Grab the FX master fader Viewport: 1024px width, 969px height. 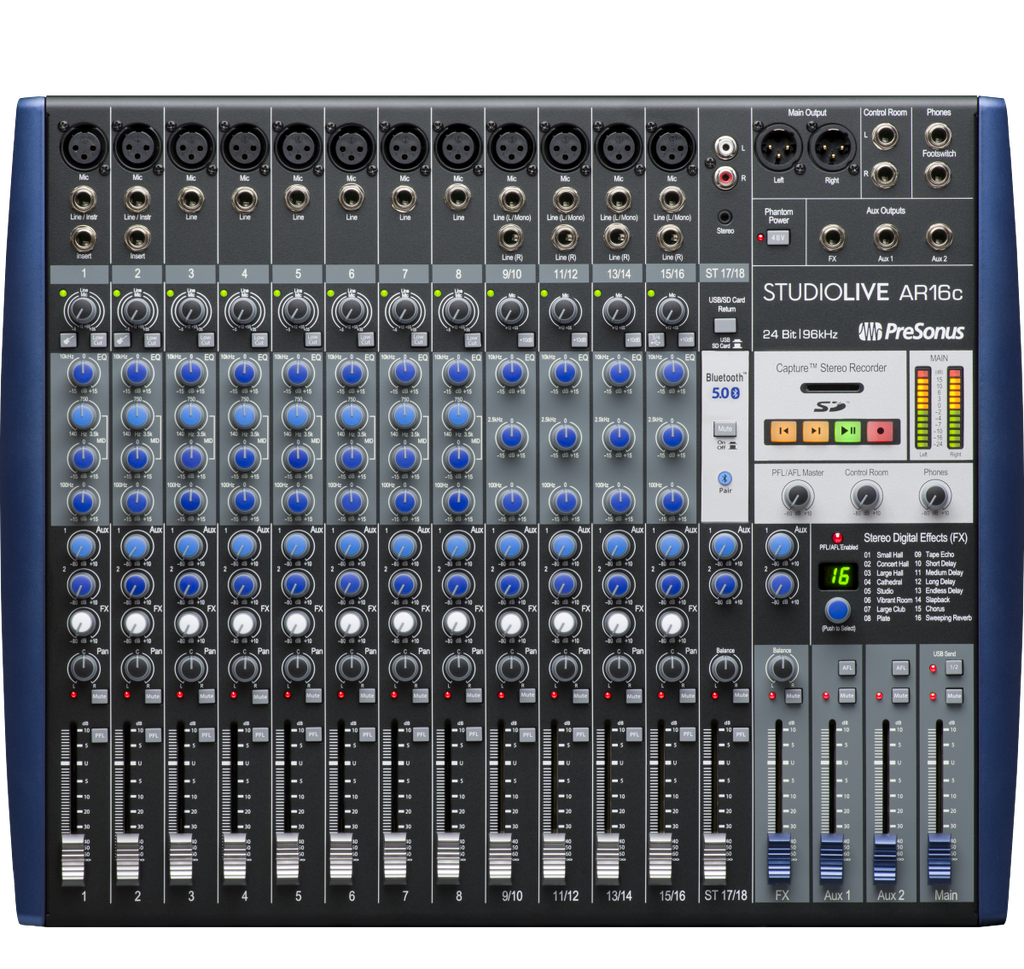click(778, 857)
